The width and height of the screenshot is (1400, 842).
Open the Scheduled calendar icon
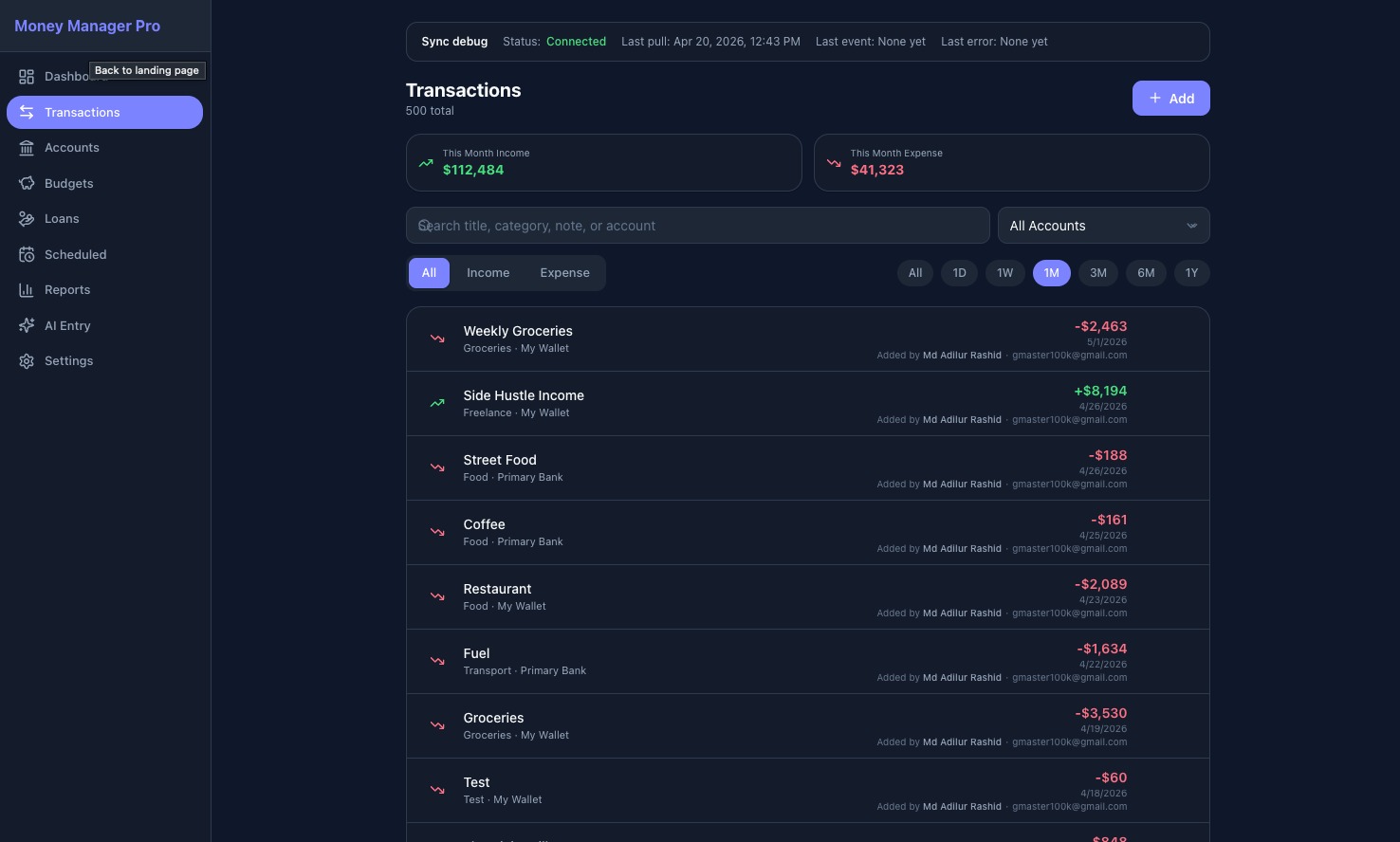[27, 254]
